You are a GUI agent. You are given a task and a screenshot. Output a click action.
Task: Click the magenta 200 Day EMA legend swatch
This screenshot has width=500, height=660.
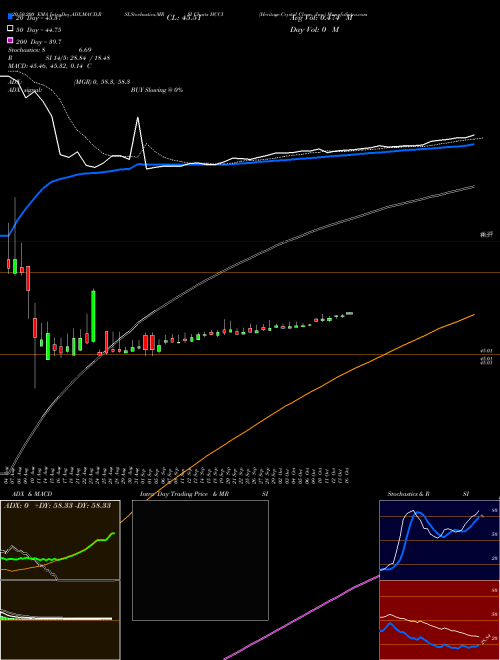[10, 40]
